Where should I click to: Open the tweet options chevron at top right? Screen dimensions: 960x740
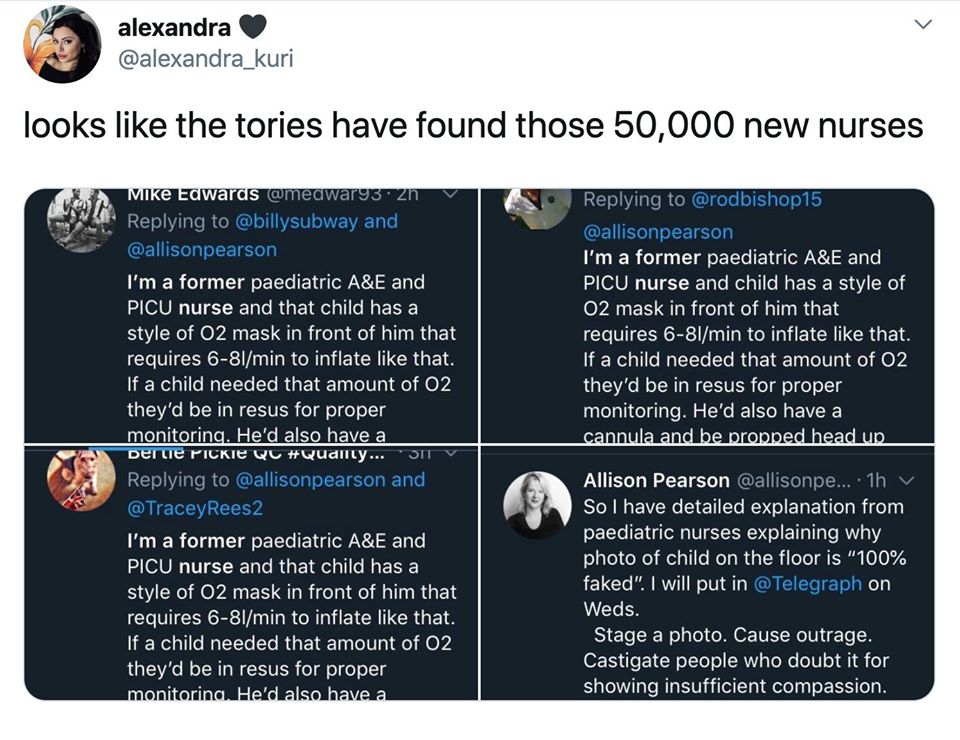pos(924,25)
